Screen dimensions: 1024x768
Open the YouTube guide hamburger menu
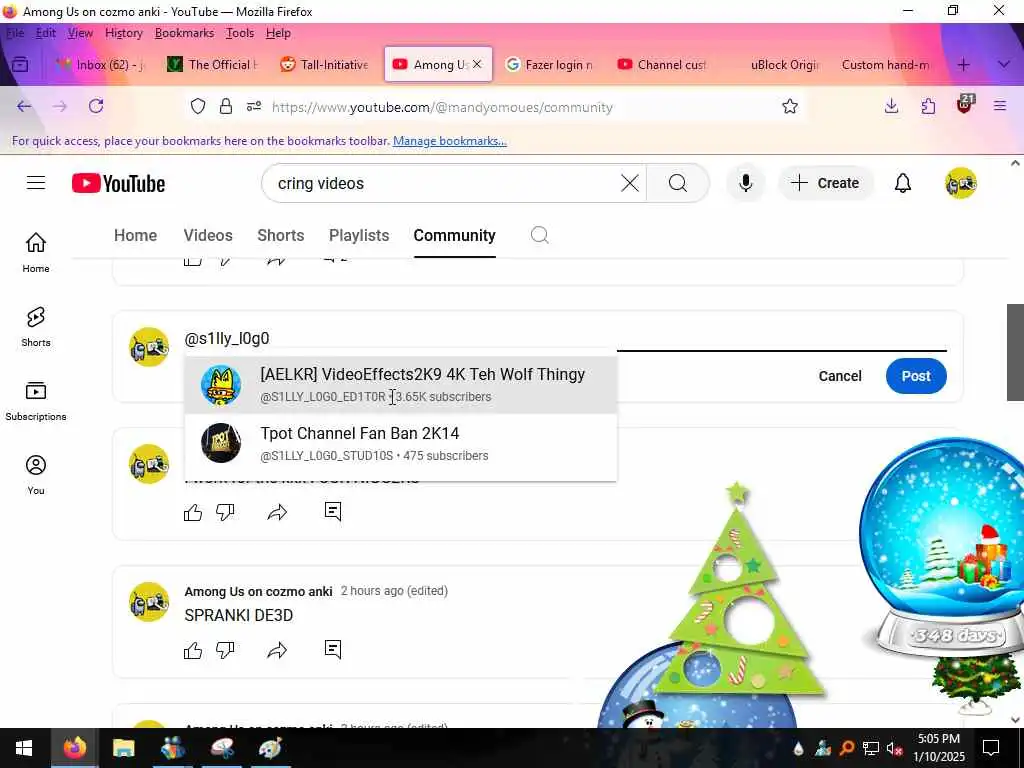coord(36,183)
